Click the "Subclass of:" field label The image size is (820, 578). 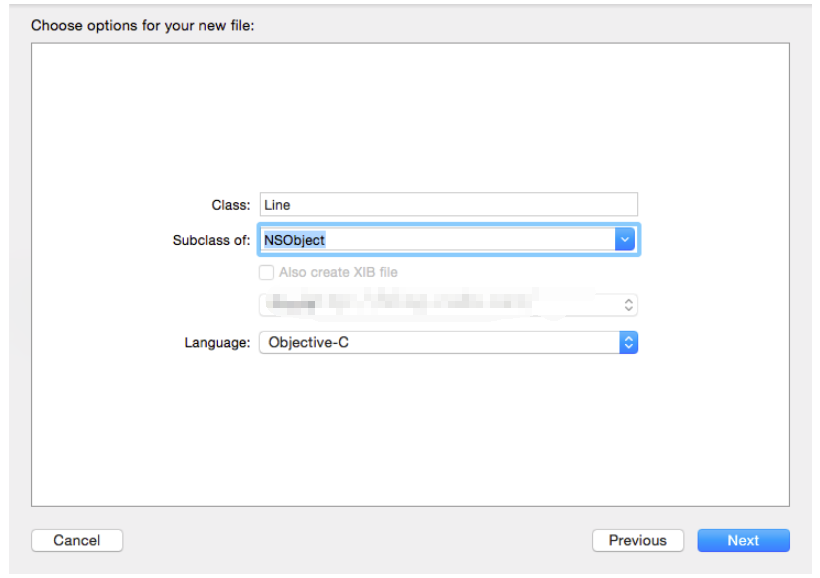211,240
